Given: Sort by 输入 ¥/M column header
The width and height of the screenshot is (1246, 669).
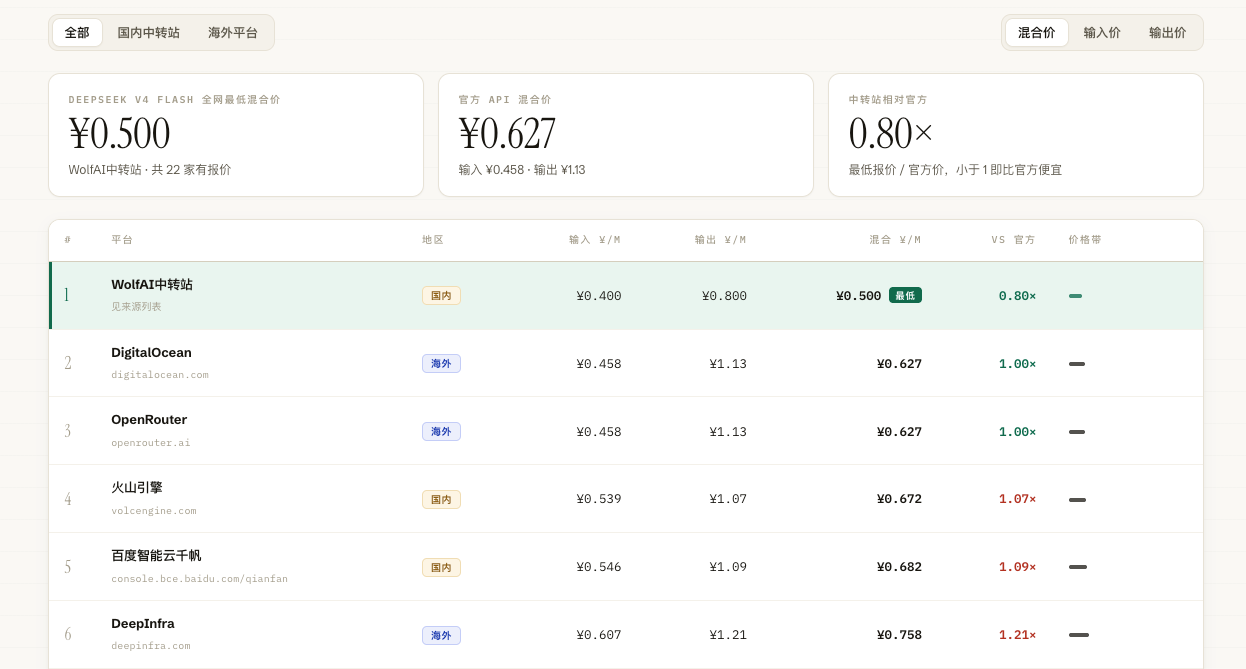Looking at the screenshot, I should [x=595, y=240].
